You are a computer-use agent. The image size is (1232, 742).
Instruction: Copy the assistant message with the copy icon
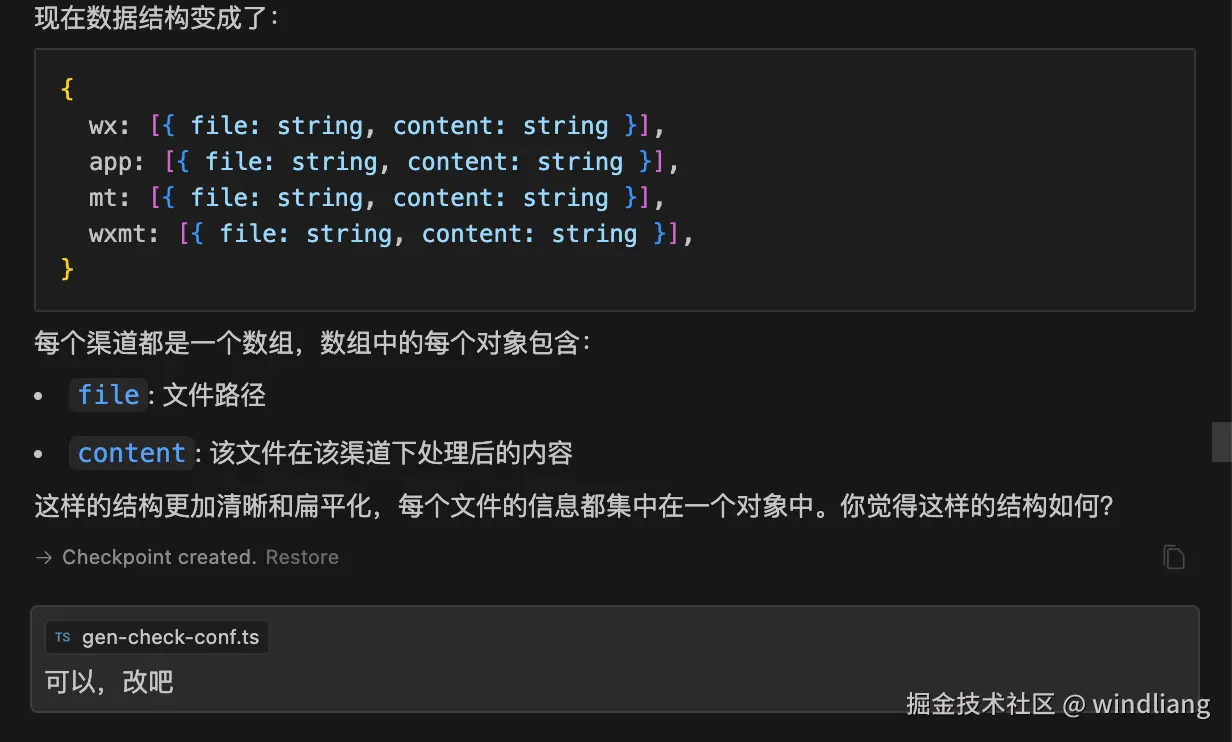[x=1174, y=557]
